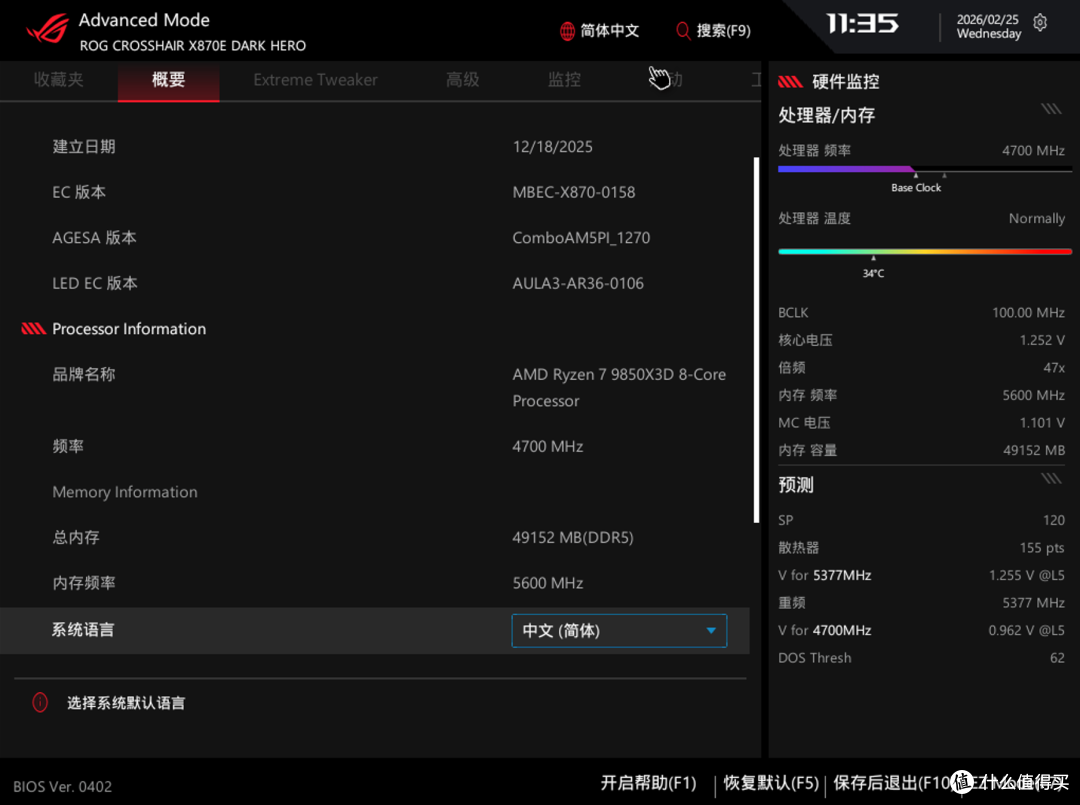This screenshot has width=1080, height=805.
Task: Click the 搜索(F9) button
Action: (x=714, y=31)
